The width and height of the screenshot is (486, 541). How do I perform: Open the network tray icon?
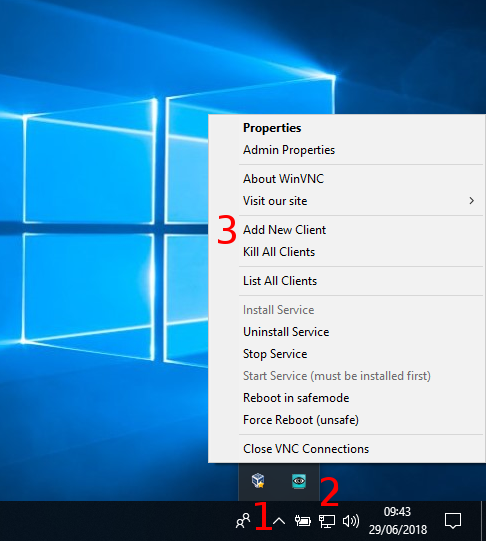[327, 521]
